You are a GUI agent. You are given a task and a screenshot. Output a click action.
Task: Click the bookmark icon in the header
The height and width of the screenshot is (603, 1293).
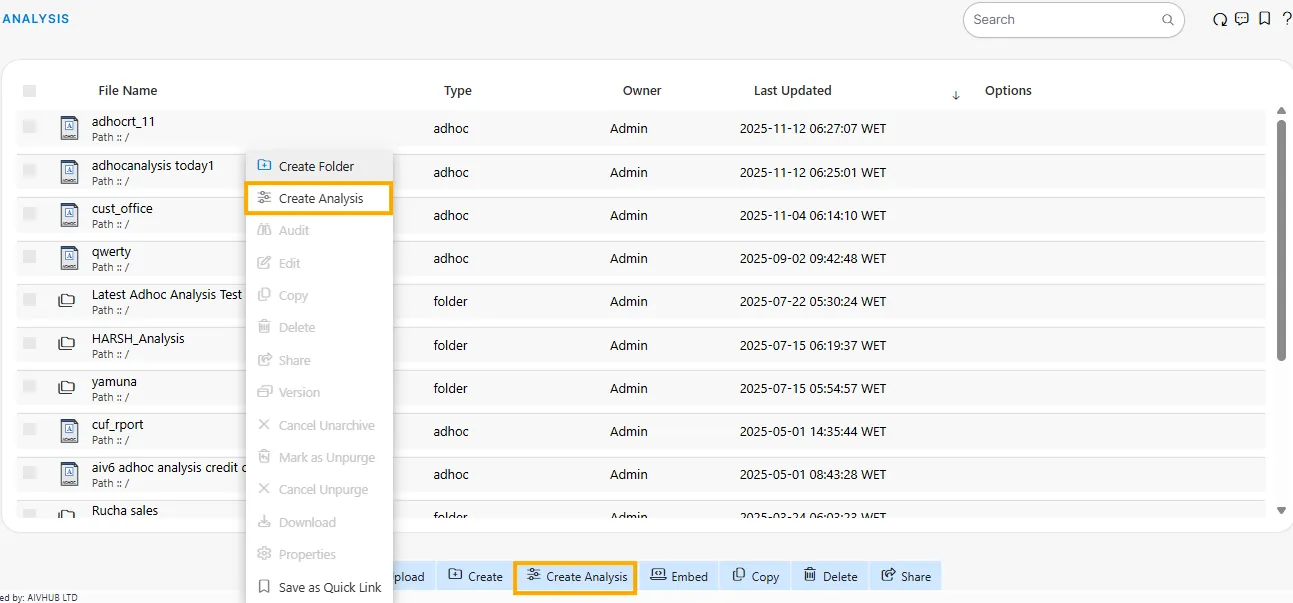tap(1265, 19)
